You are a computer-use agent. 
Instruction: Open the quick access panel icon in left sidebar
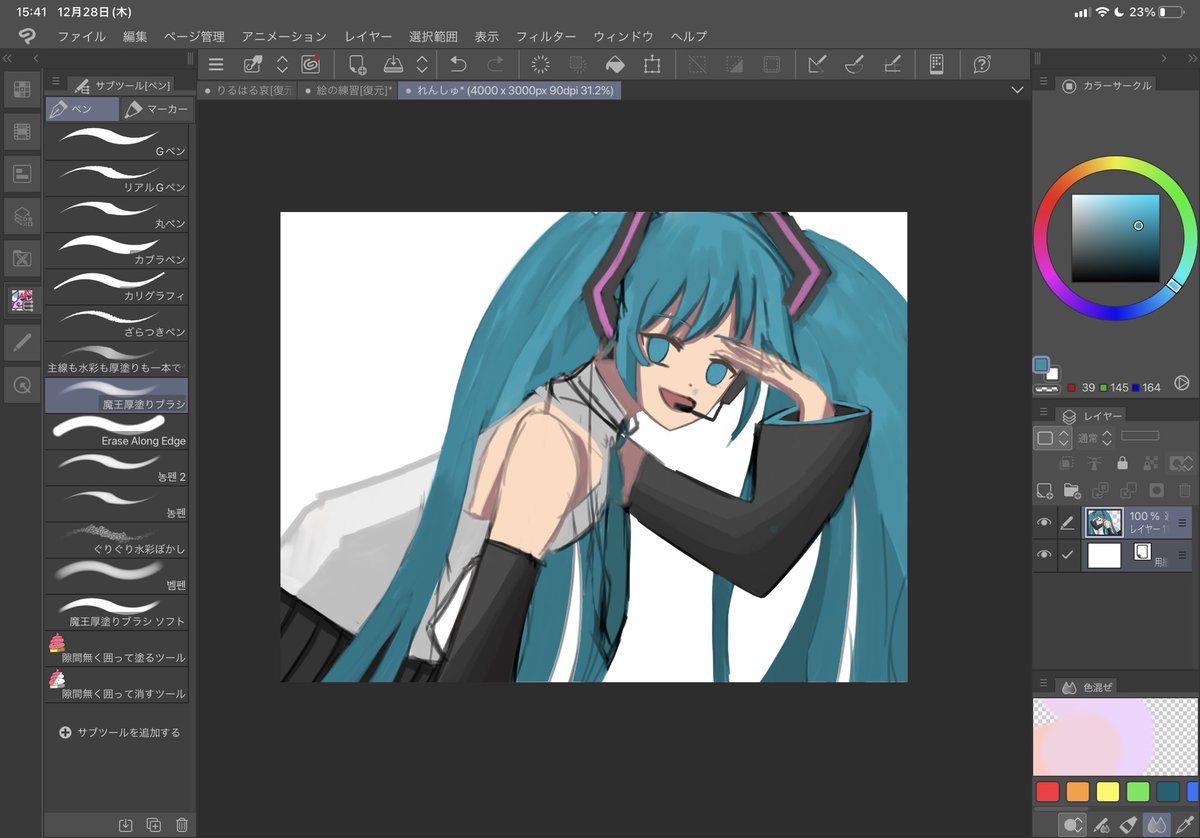(21, 90)
